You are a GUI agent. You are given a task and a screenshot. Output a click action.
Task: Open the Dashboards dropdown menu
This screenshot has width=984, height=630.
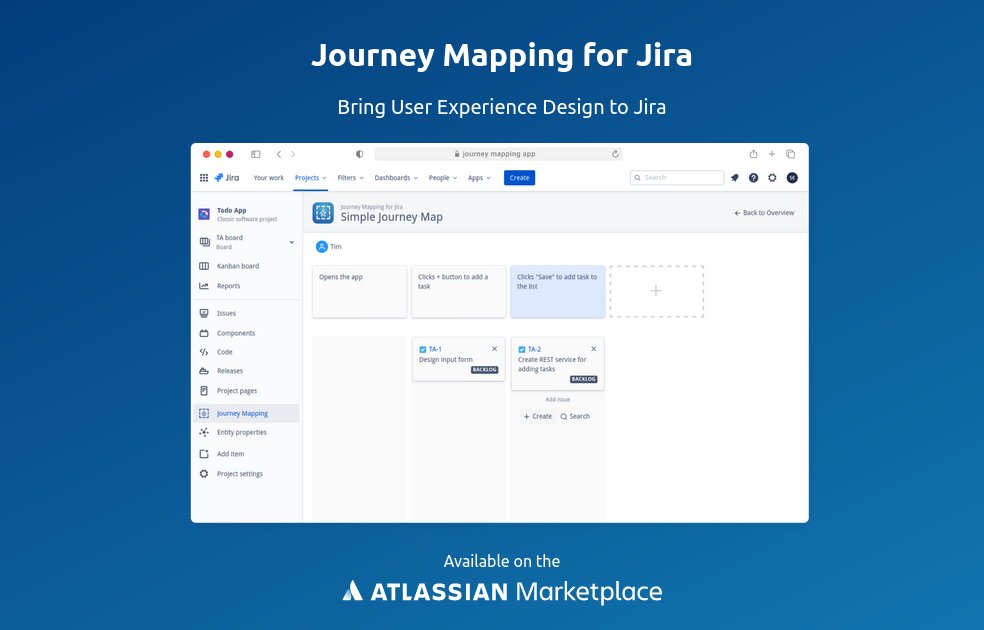coord(396,178)
